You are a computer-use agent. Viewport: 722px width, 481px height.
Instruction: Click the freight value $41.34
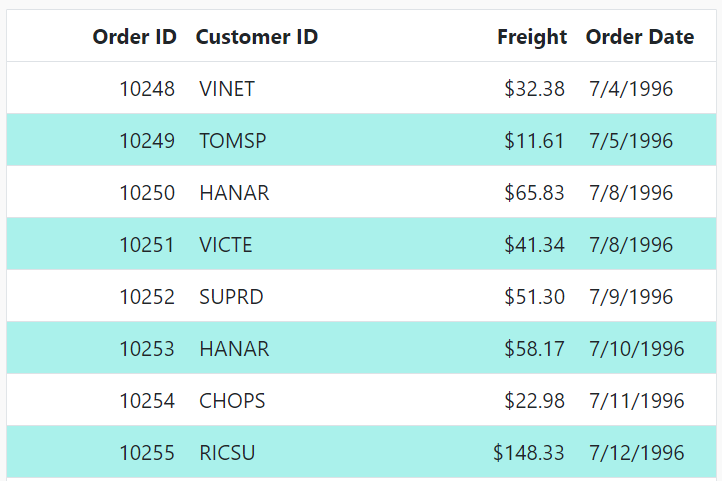tap(535, 245)
